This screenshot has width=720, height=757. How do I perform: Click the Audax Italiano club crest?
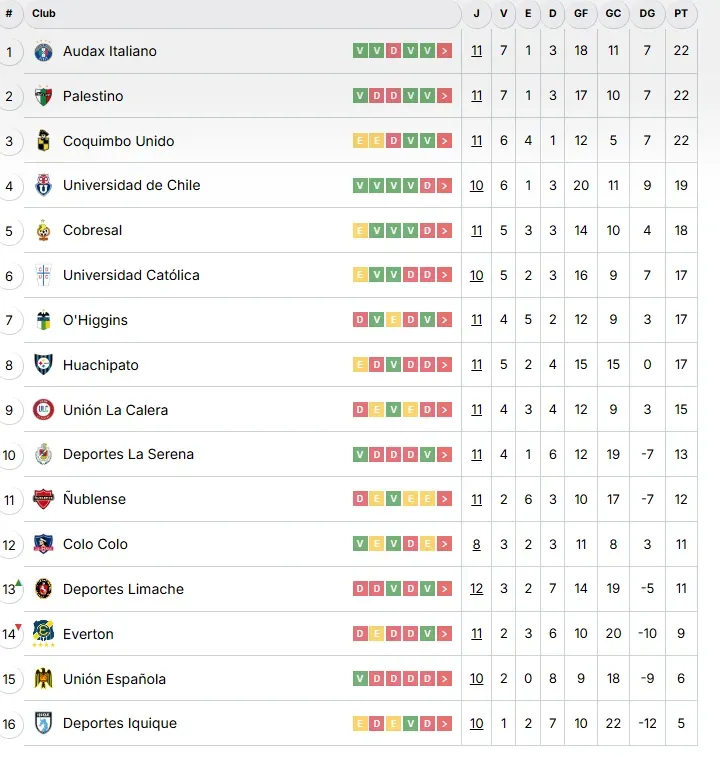[x=42, y=51]
